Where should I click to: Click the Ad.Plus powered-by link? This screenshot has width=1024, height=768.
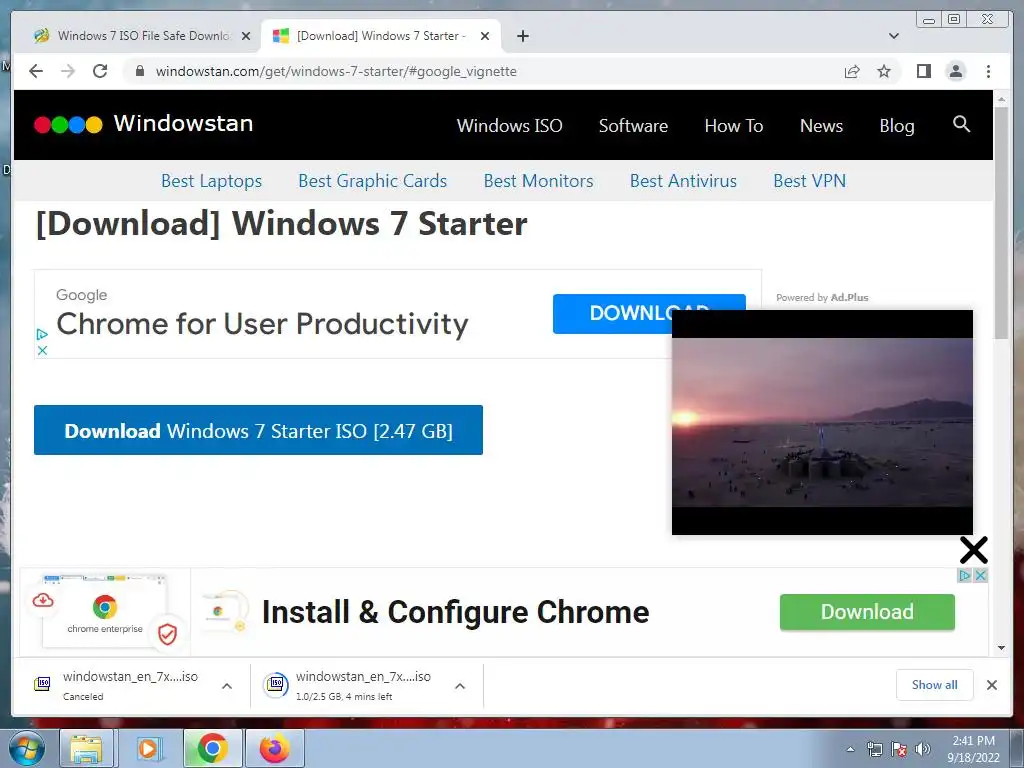[822, 297]
